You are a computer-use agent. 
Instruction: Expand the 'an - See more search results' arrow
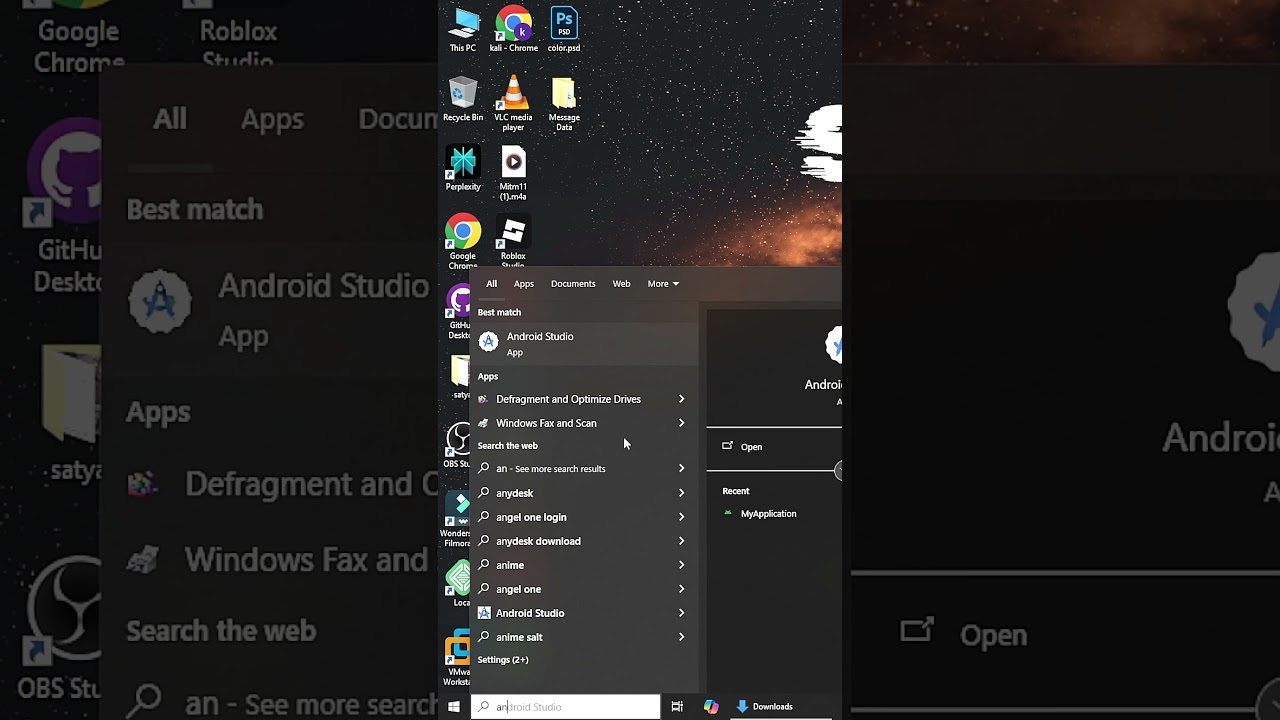click(x=682, y=469)
